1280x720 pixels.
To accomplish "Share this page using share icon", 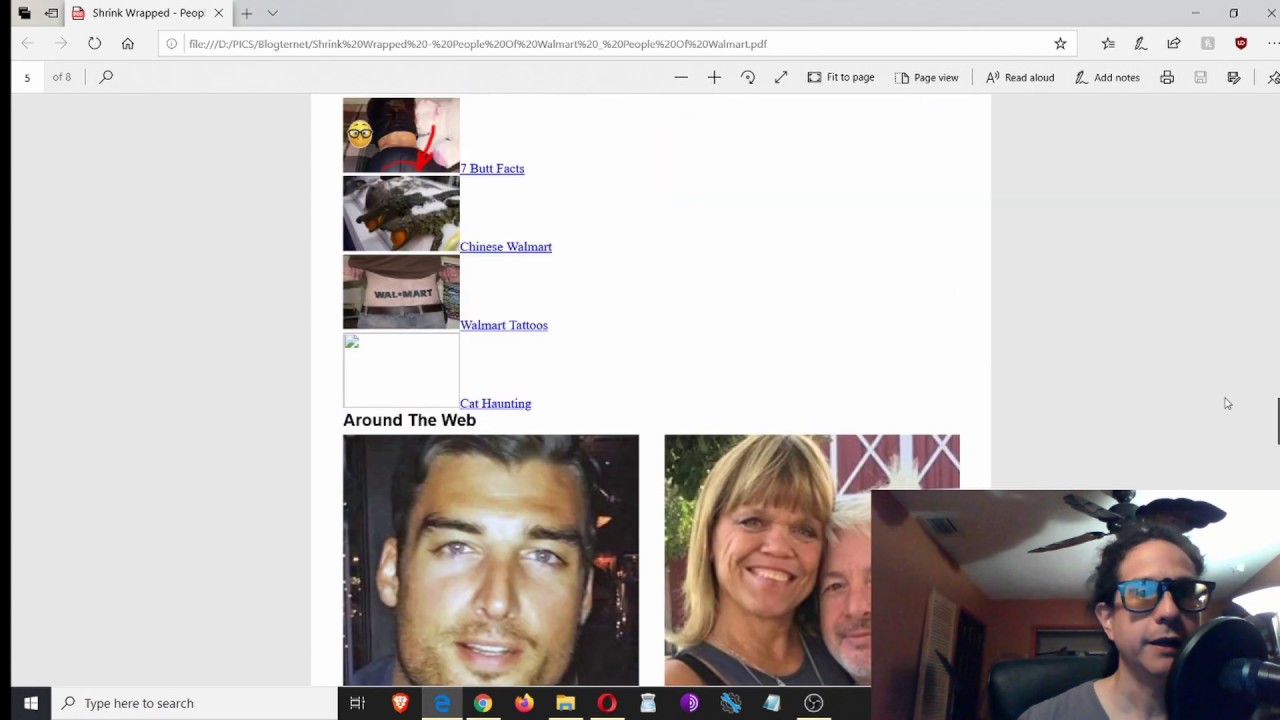I will (1174, 44).
